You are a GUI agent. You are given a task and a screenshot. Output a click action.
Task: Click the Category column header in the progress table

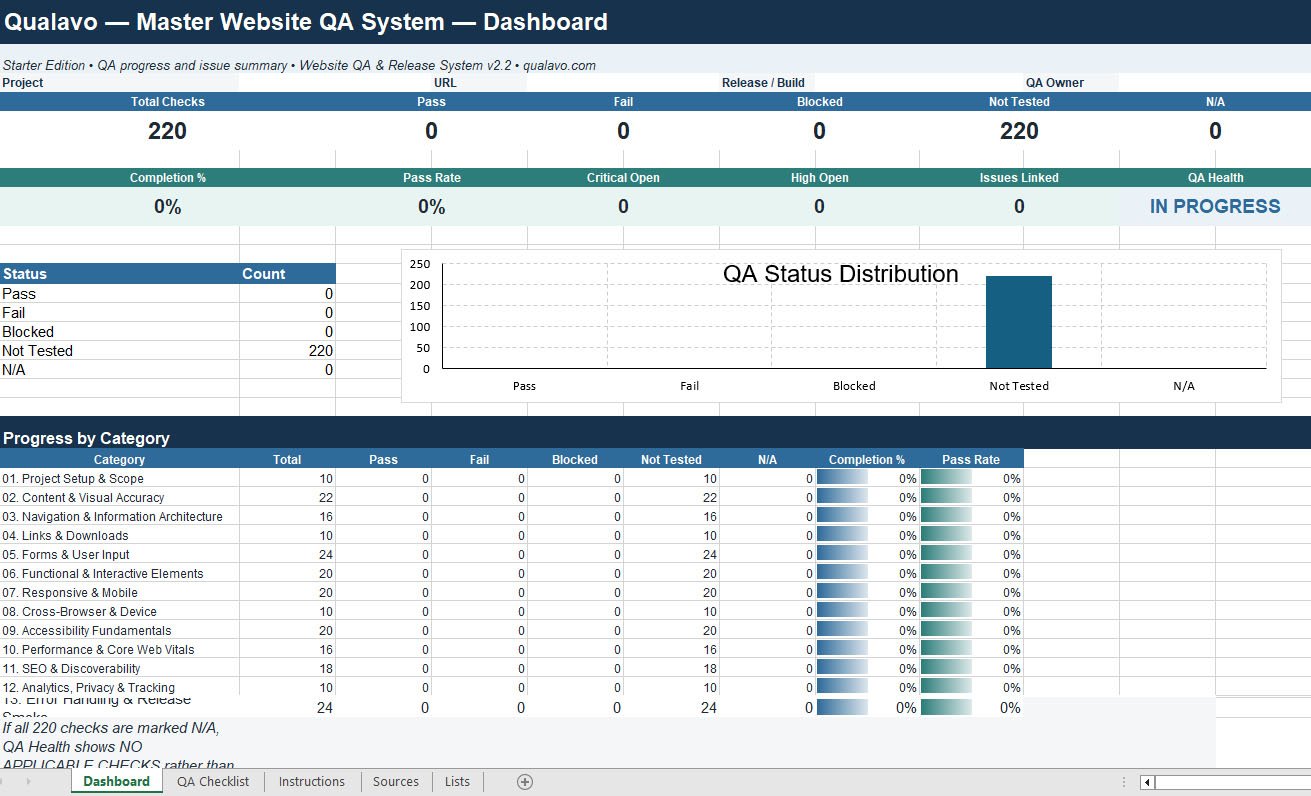pyautogui.click(x=119, y=460)
